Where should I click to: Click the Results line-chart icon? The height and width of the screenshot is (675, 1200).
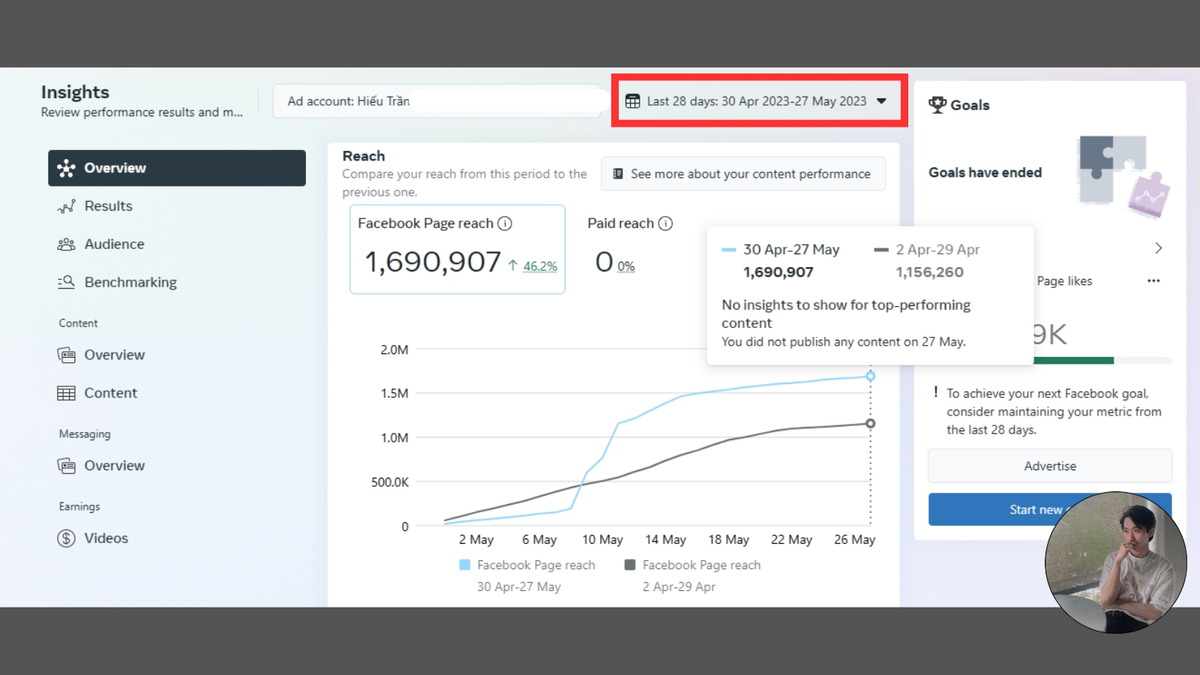[66, 206]
